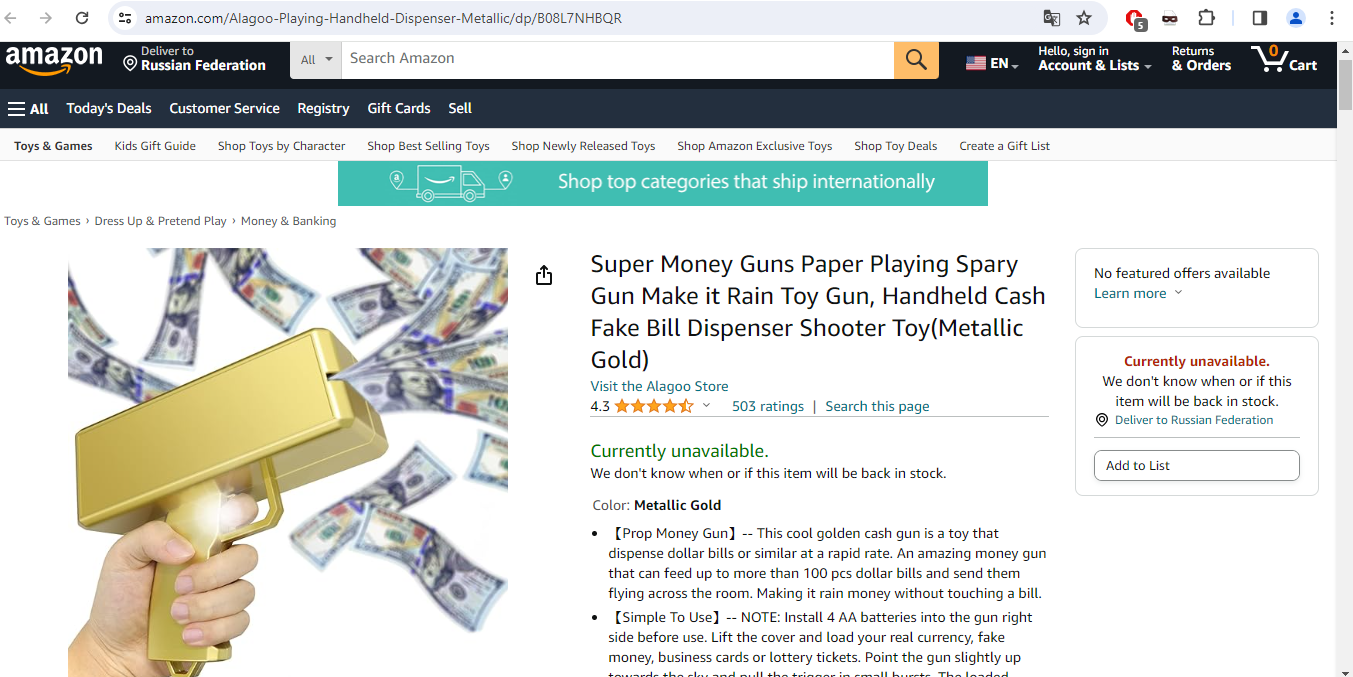The width and height of the screenshot is (1353, 677).
Task: Open the shopping cart icon
Action: (1284, 59)
